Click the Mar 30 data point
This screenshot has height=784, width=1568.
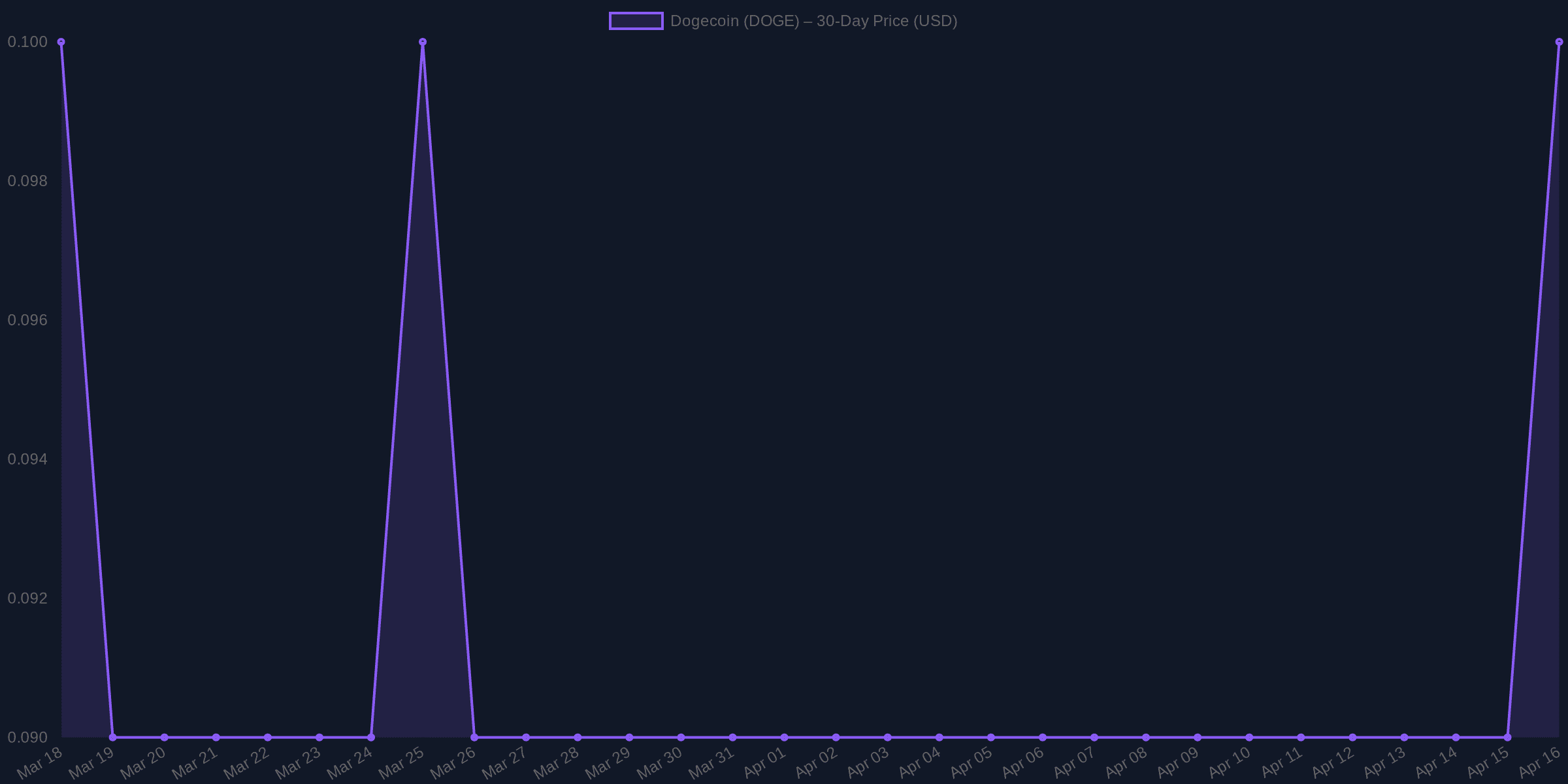681,737
